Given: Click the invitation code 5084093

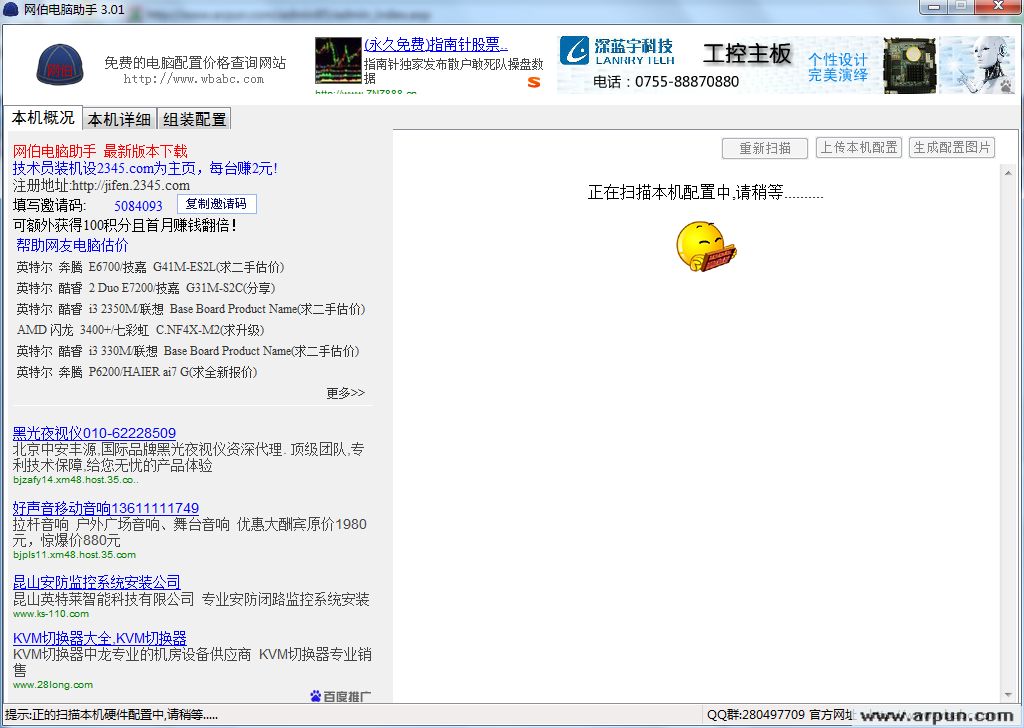Looking at the screenshot, I should point(138,206).
